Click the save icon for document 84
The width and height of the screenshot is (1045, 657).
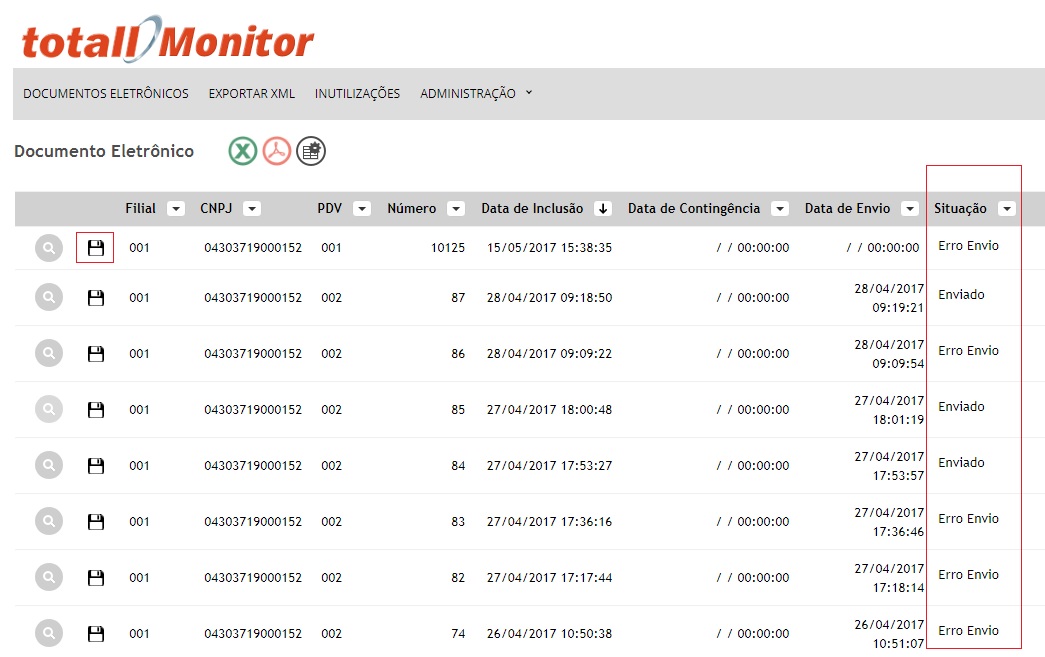click(95, 466)
